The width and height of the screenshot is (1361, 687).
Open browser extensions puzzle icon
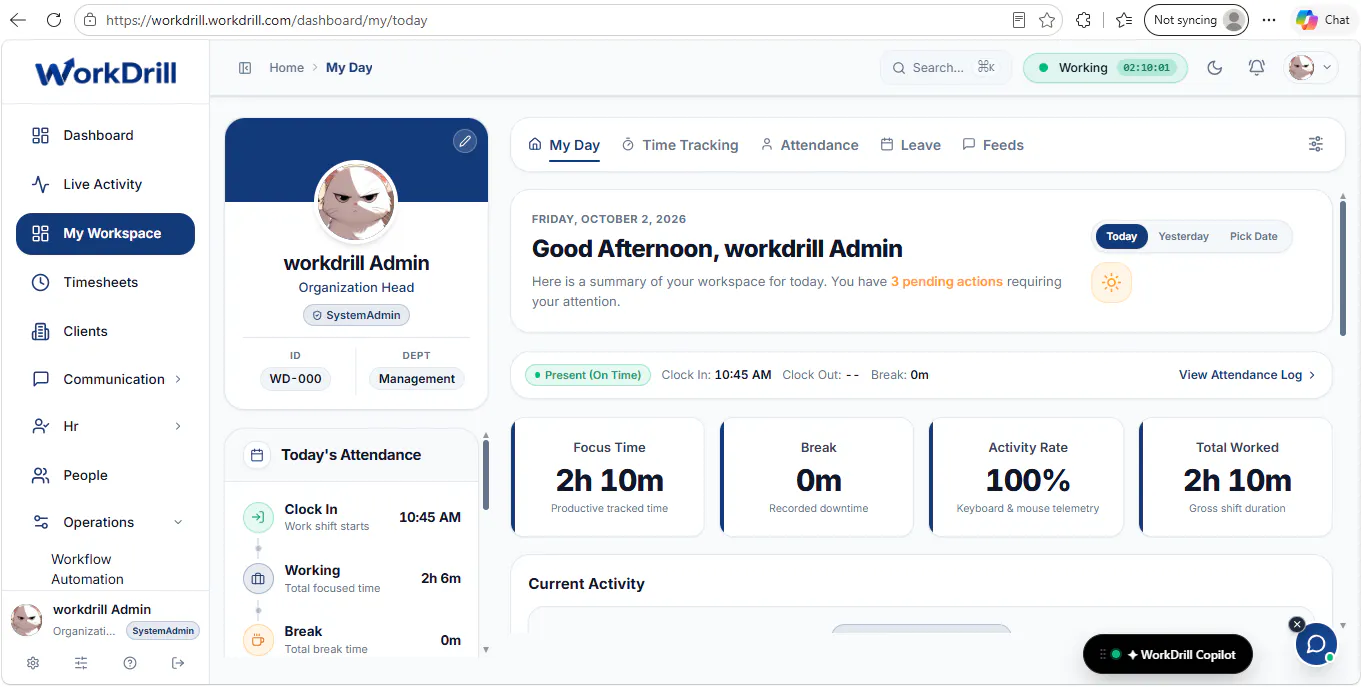[1083, 20]
